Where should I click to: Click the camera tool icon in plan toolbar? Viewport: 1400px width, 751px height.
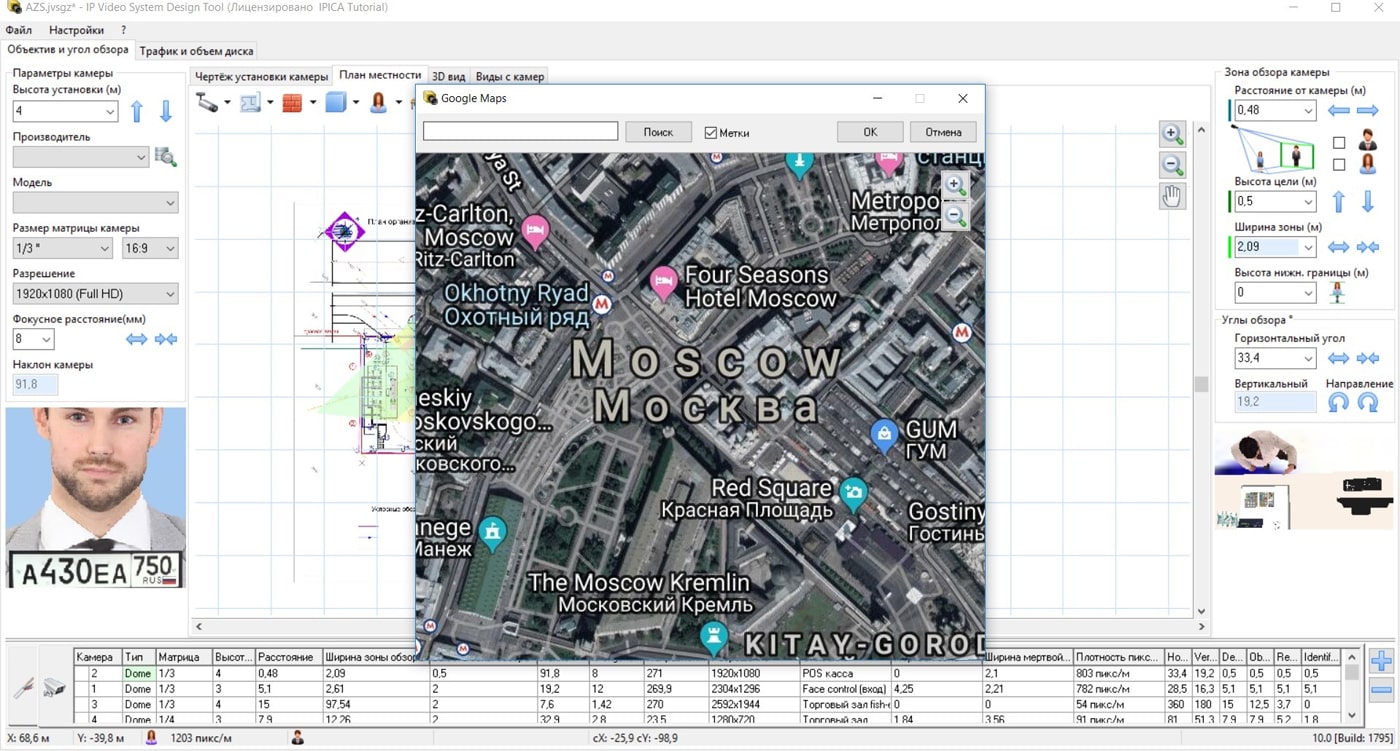point(207,102)
